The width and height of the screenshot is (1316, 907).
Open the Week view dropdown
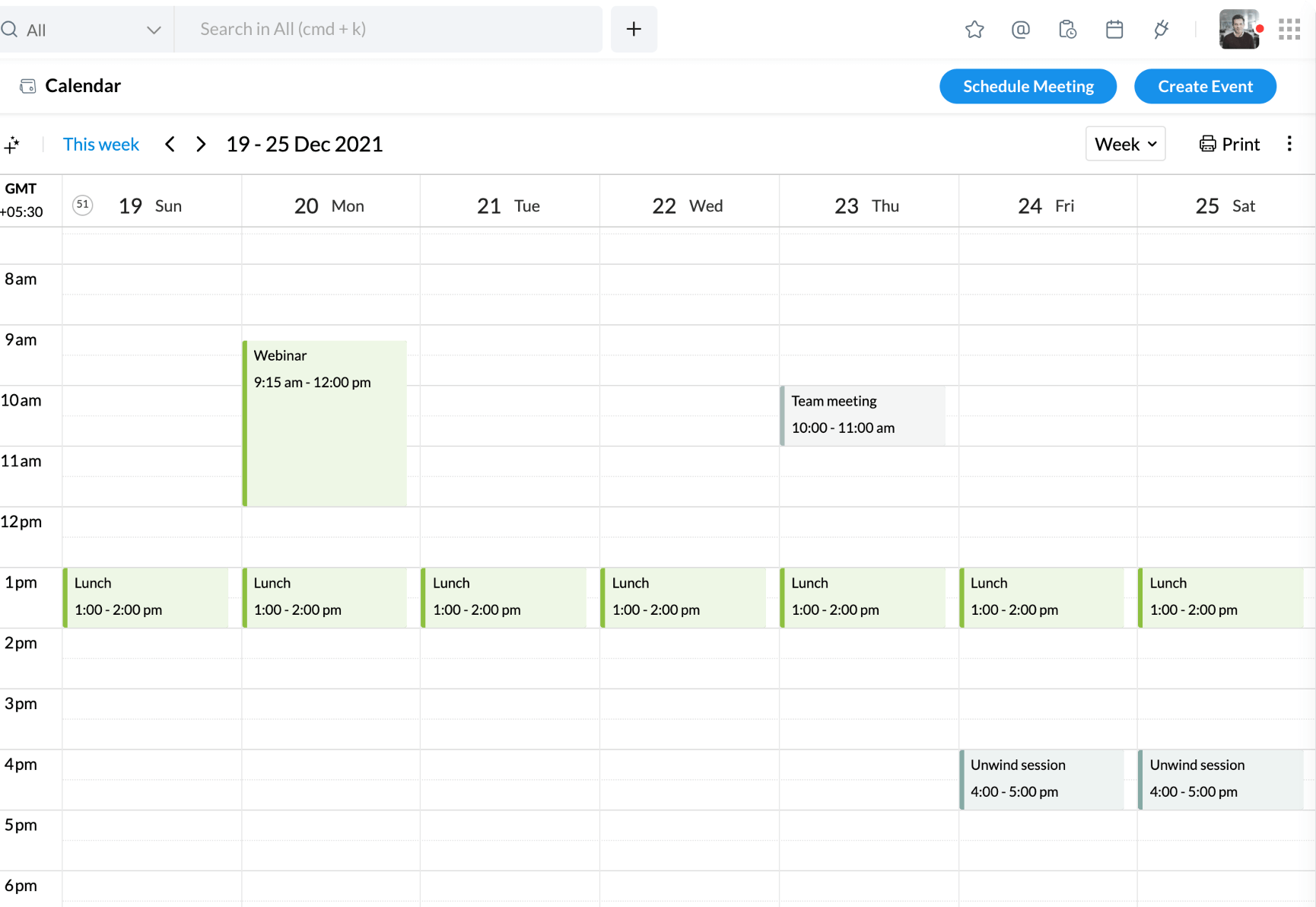pos(1125,143)
